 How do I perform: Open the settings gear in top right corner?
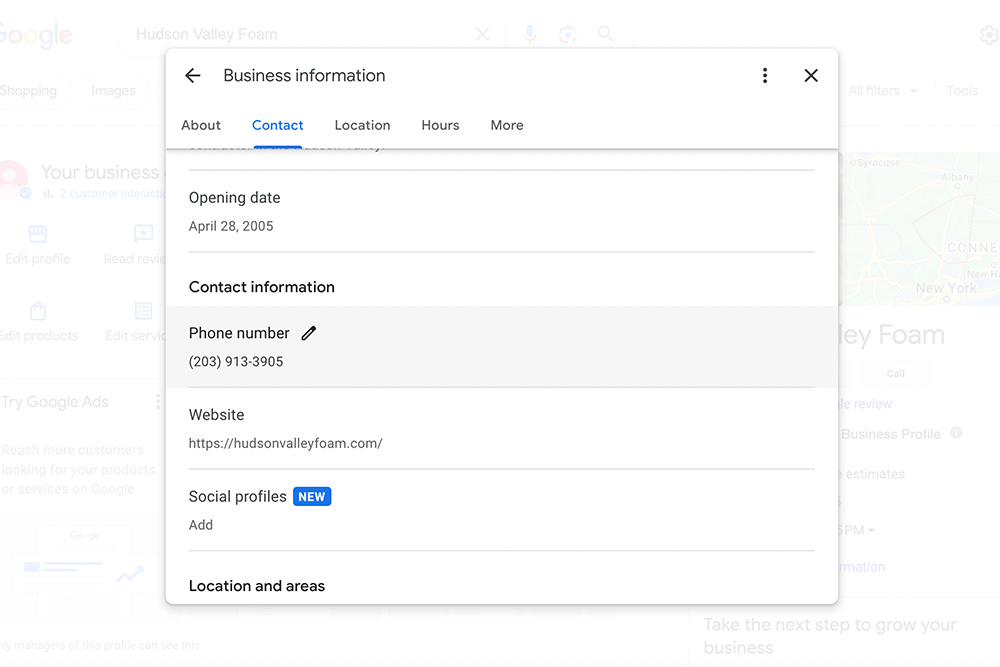(x=988, y=33)
